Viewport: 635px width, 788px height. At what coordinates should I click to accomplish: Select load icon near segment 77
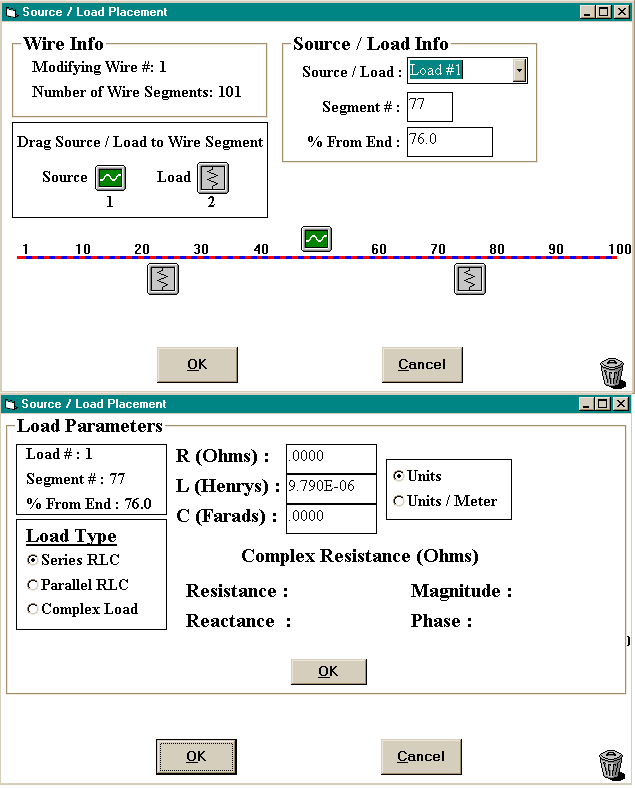pos(470,278)
